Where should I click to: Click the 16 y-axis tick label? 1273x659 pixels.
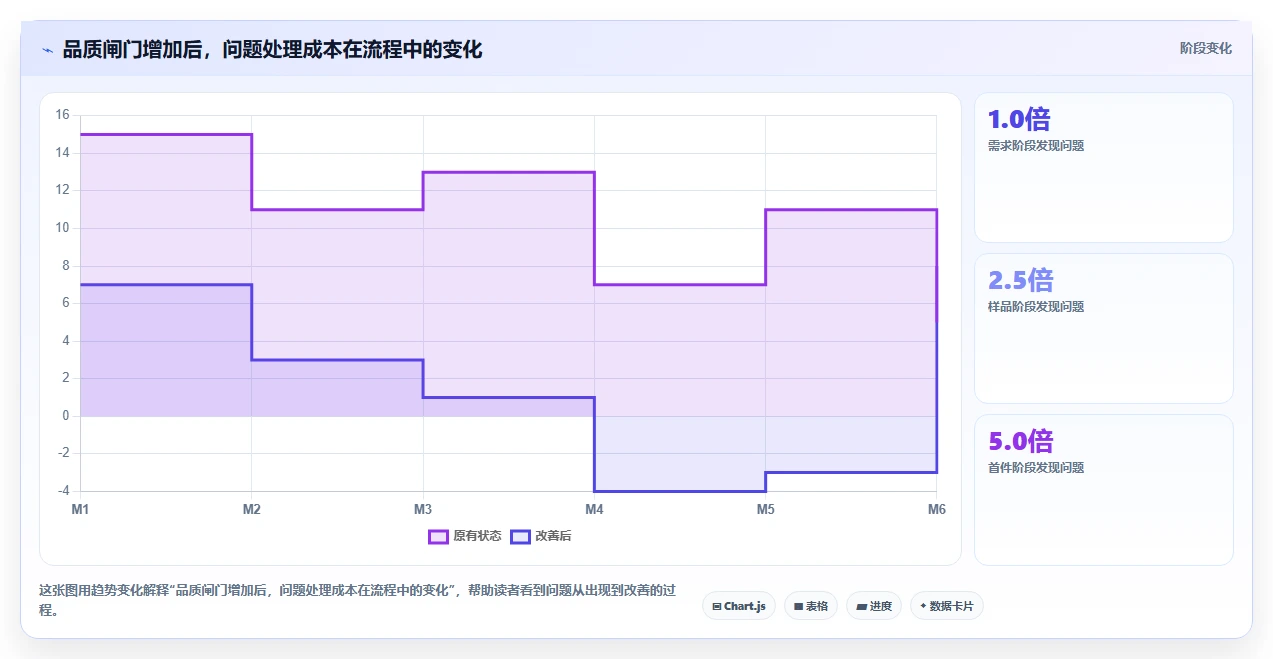62,115
